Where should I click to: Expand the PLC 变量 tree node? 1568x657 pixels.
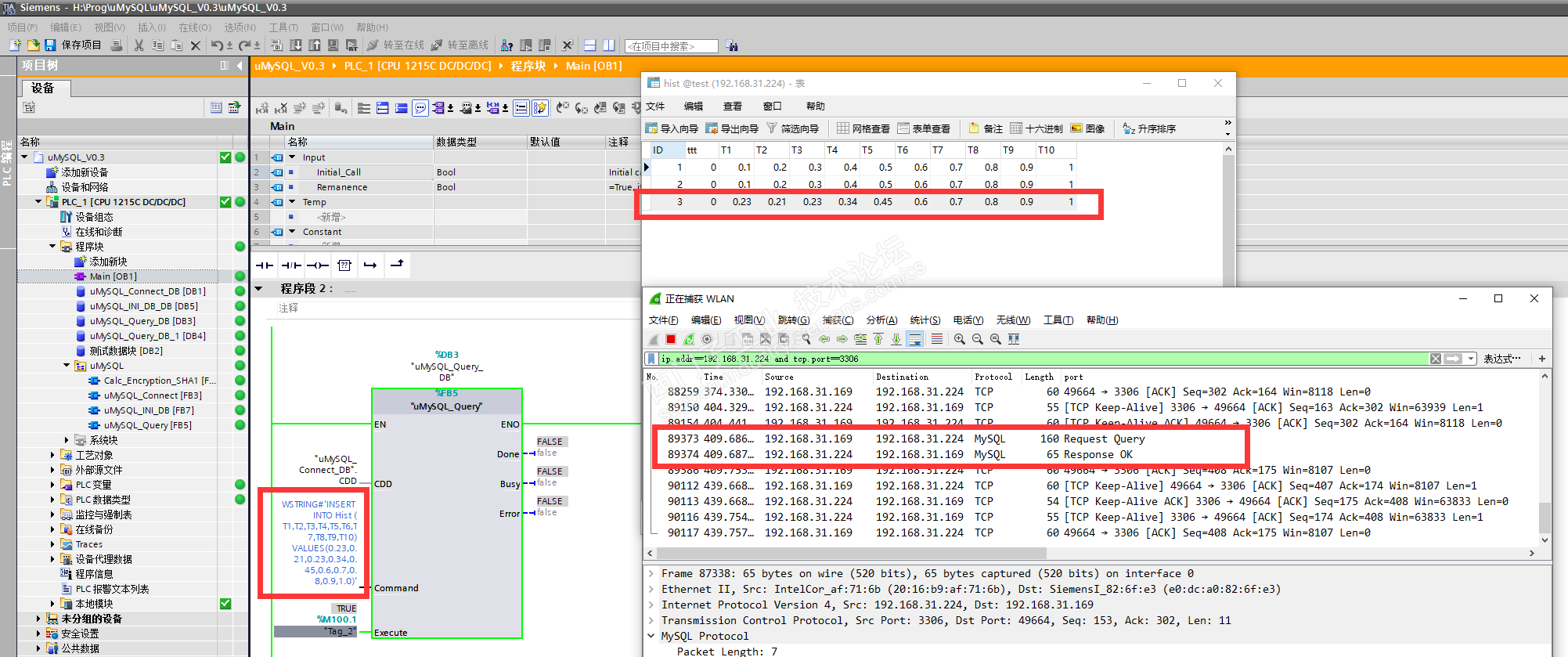[52, 485]
